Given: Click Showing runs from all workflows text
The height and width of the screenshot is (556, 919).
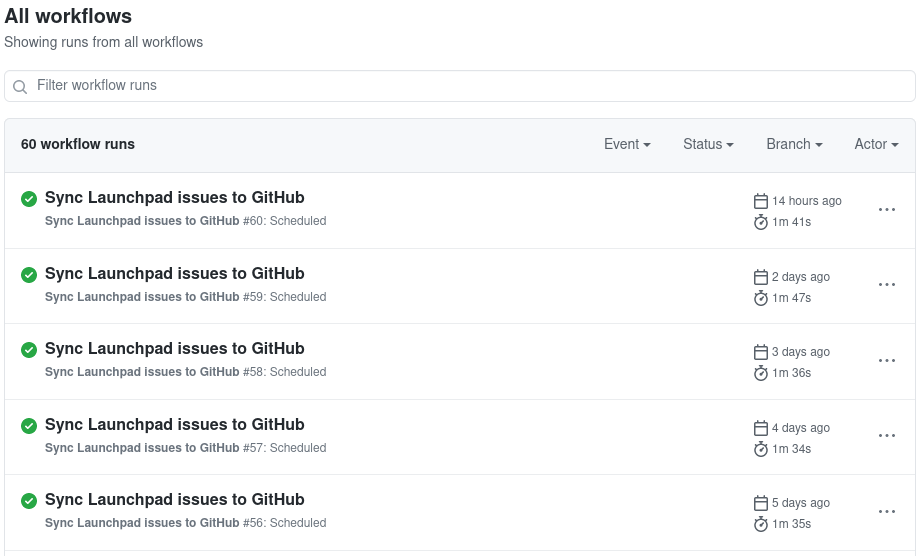Looking at the screenshot, I should 104,42.
